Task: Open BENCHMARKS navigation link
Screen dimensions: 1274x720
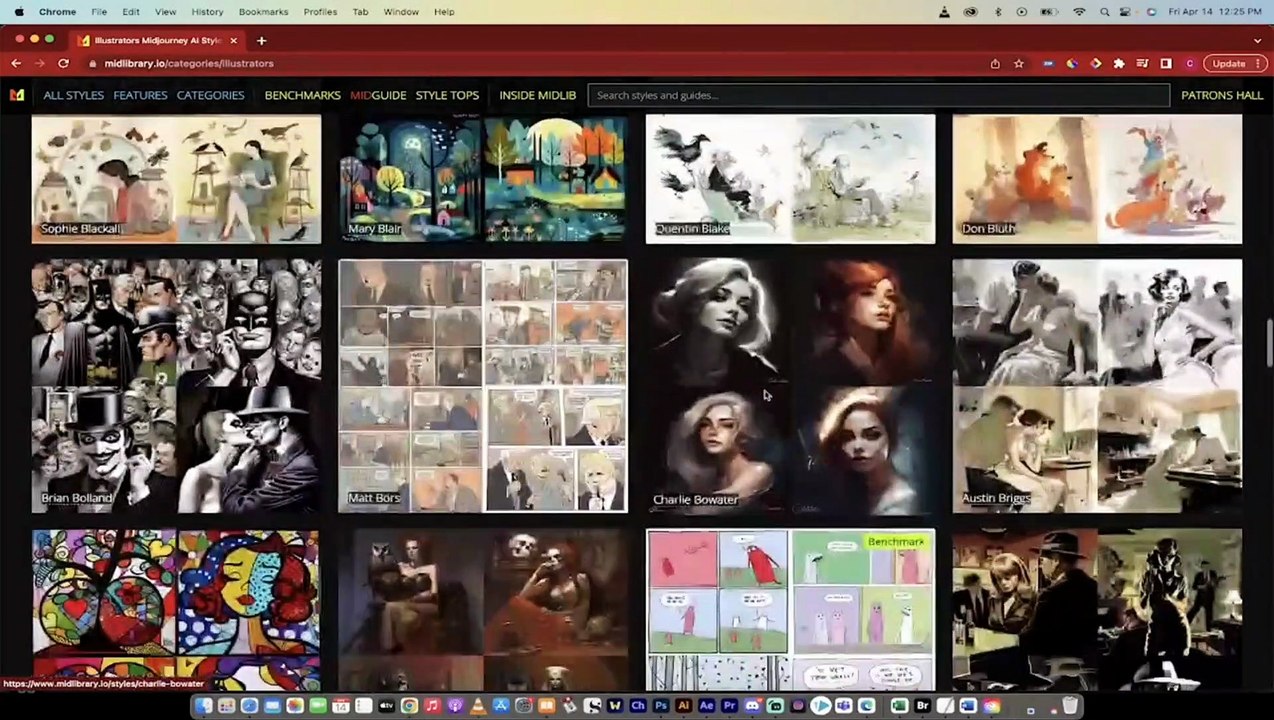Action: (x=302, y=95)
